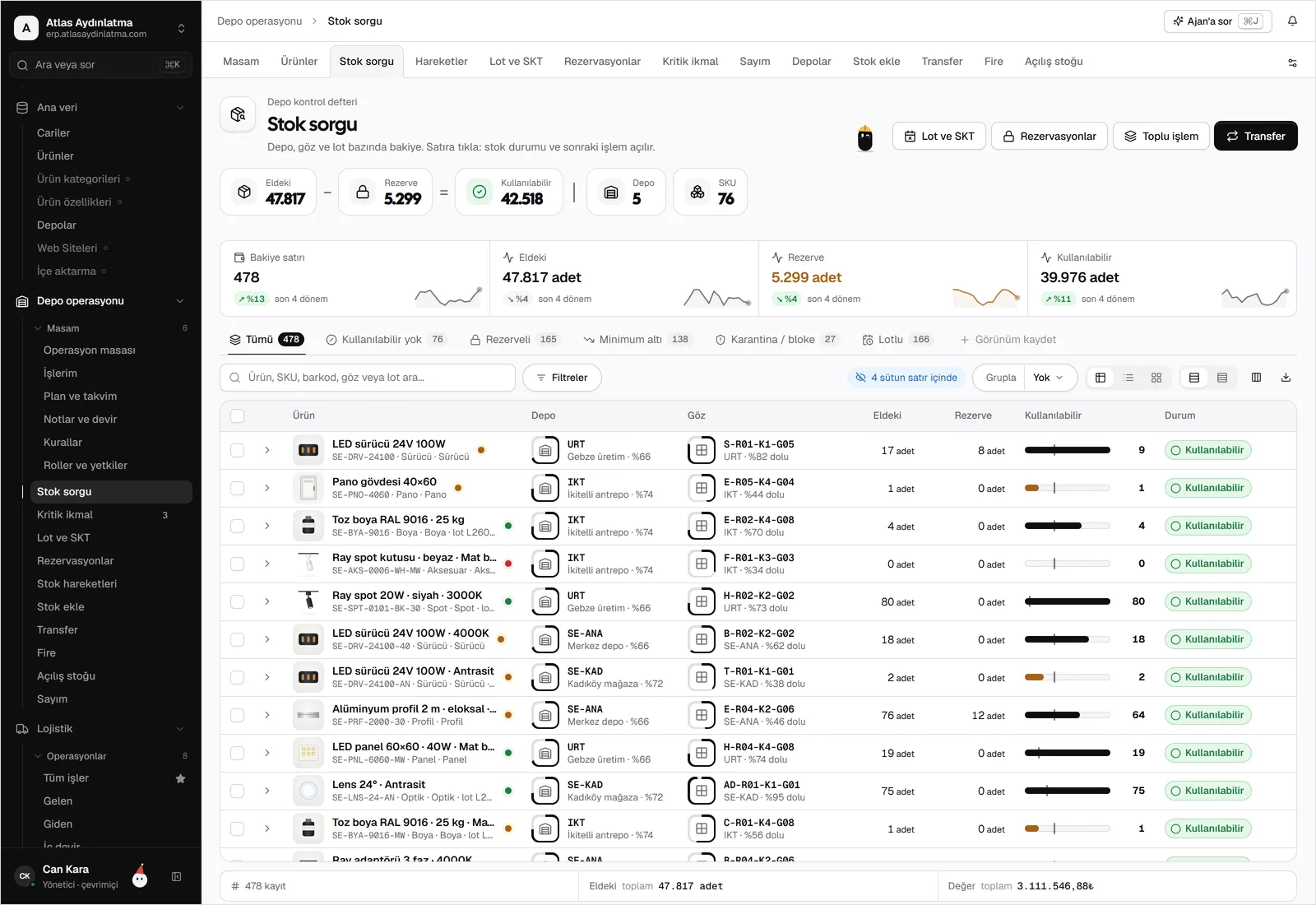Select comfortable row density

coord(1194,378)
